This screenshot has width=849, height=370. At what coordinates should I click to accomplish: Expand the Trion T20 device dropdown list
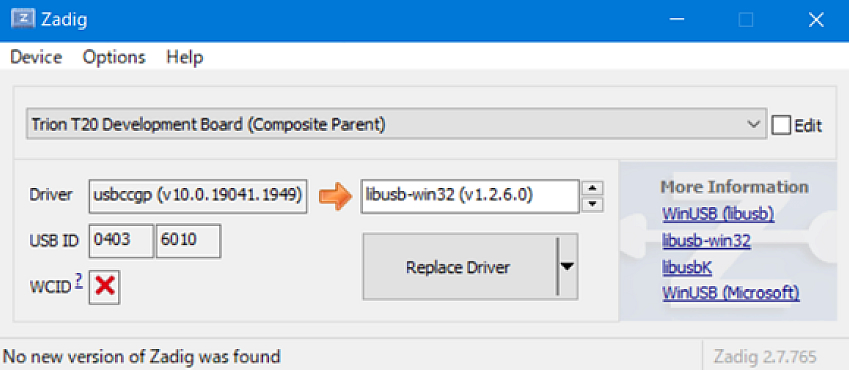tap(396, 125)
